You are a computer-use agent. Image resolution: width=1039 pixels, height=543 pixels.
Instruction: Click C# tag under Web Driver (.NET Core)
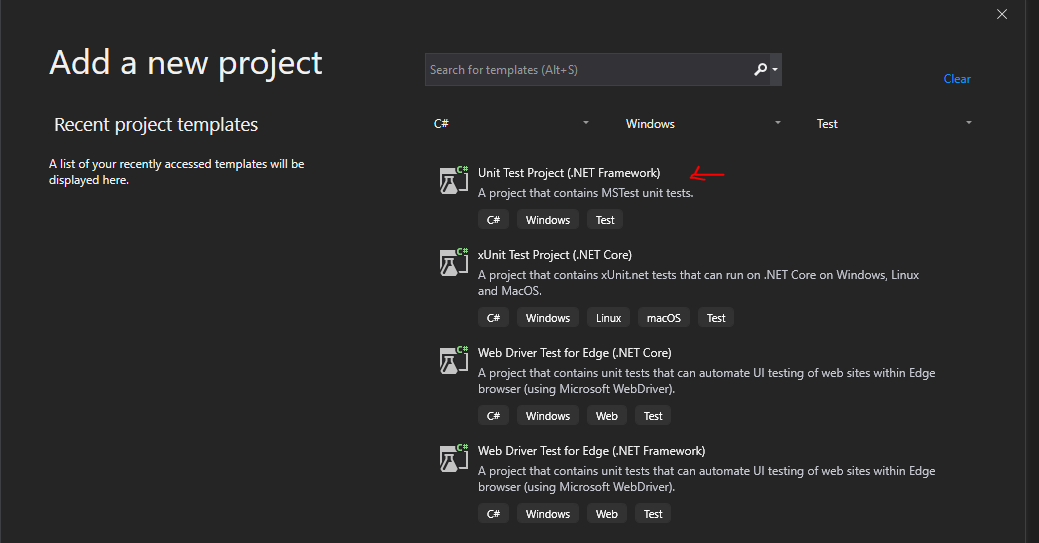pyautogui.click(x=493, y=416)
